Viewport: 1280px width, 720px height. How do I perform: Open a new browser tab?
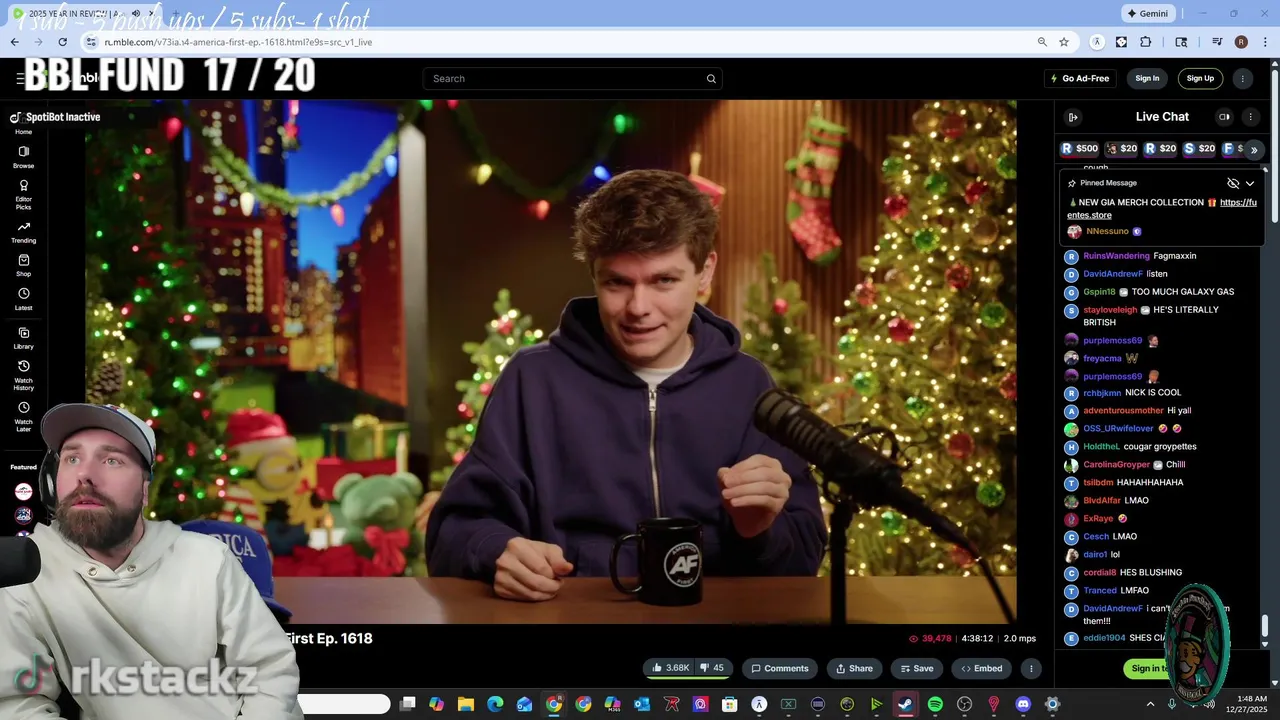178,14
